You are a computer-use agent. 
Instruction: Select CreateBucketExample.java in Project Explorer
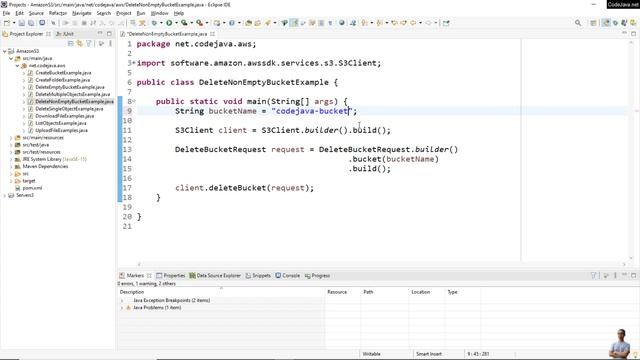tap(63, 73)
